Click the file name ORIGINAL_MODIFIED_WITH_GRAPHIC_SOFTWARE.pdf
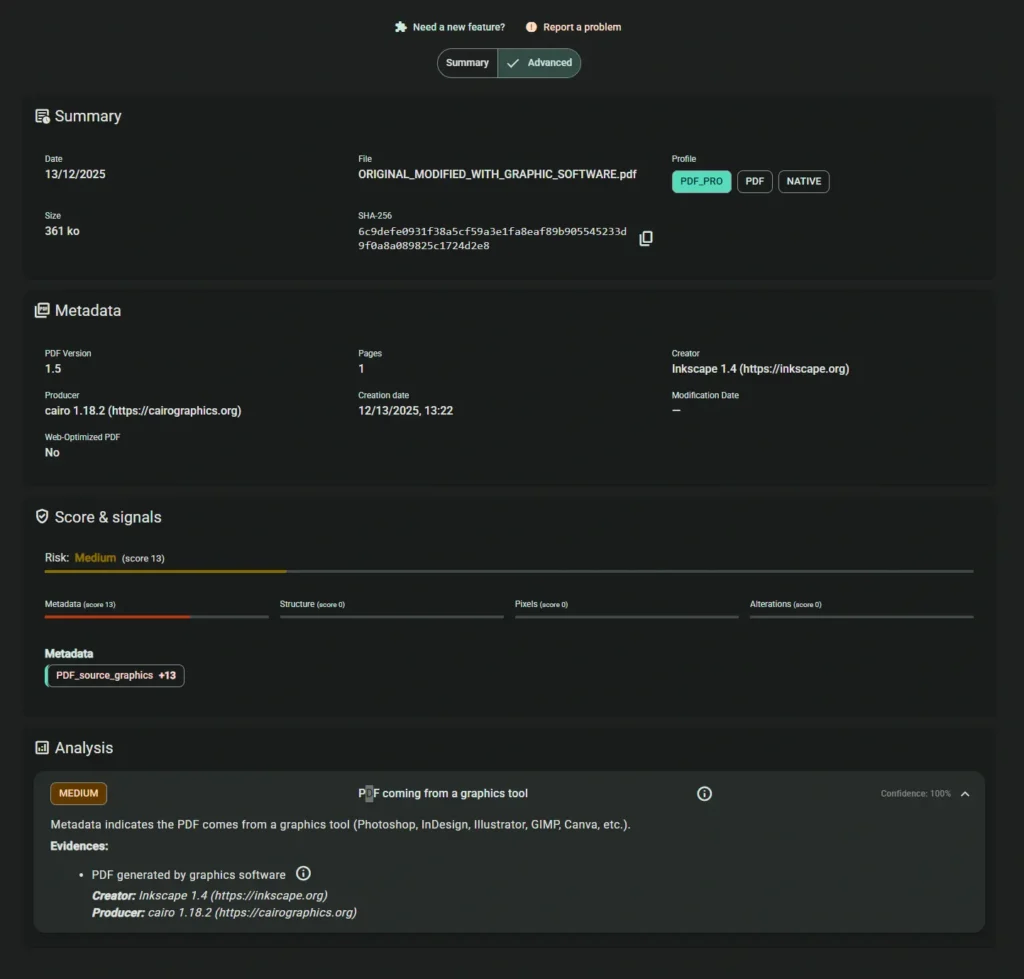The image size is (1024, 979). (497, 174)
